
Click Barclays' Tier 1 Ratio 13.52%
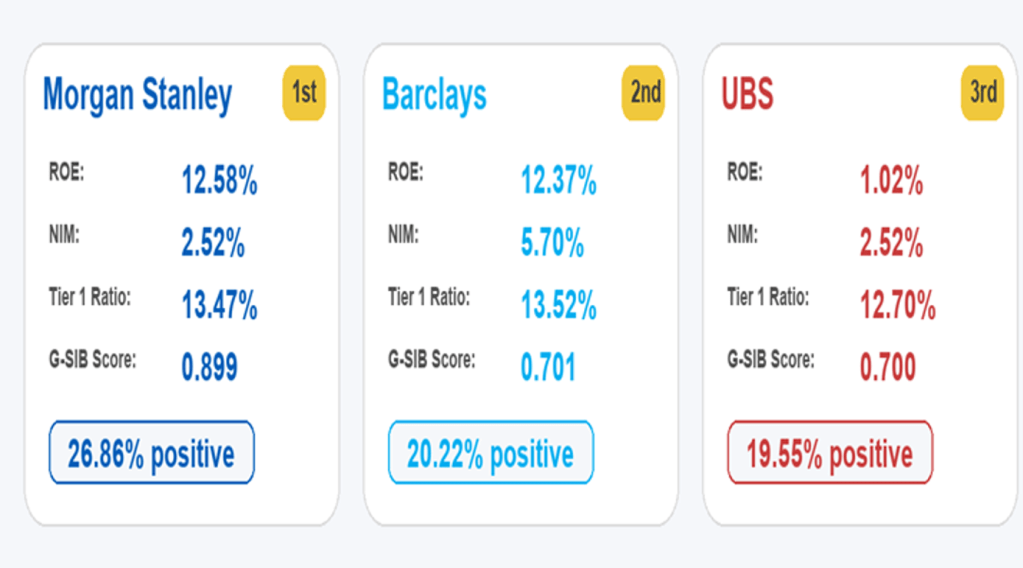click(558, 305)
